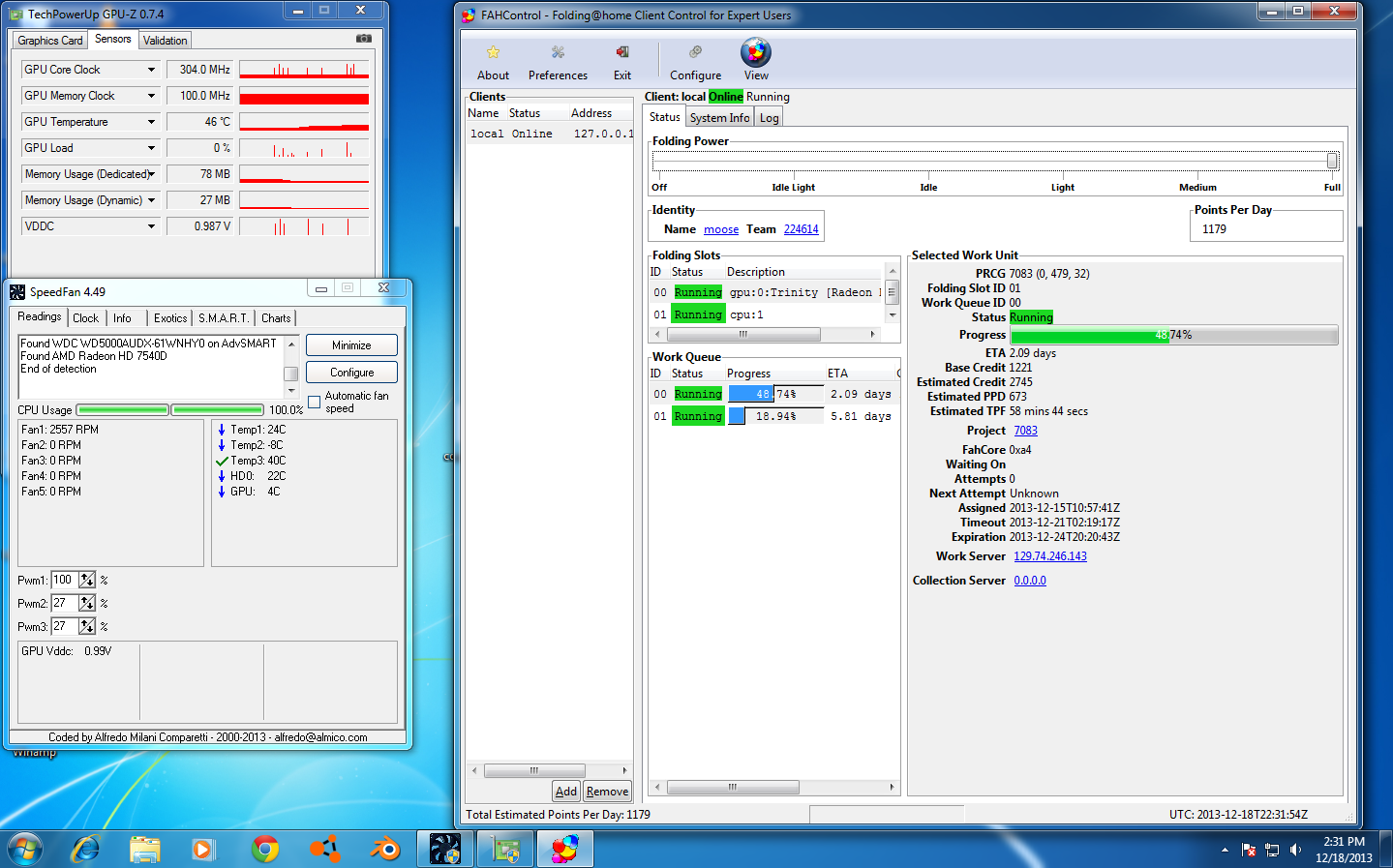The width and height of the screenshot is (1393, 868).
Task: Select folding slot 00 gpu Trinity row
Action: click(766, 292)
